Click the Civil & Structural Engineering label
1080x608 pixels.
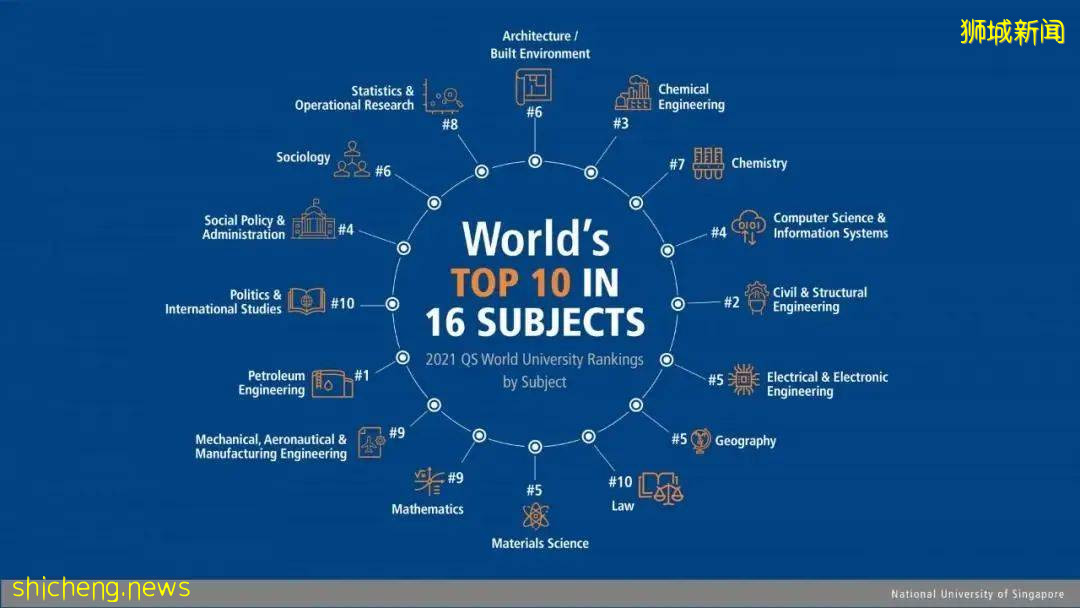[x=819, y=300]
